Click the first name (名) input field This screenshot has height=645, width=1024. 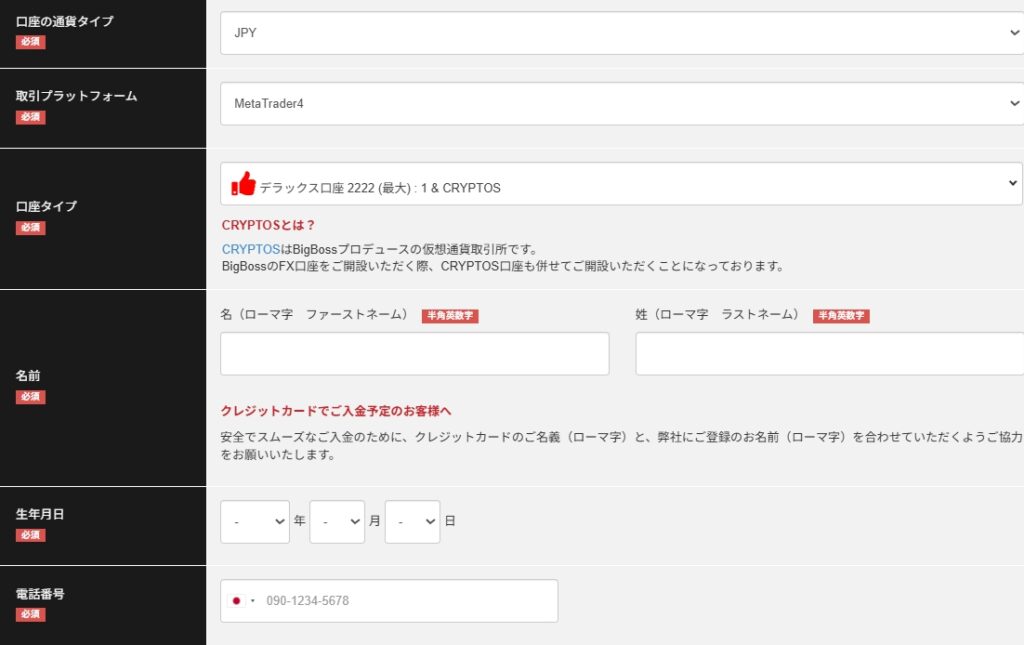[x=414, y=354]
